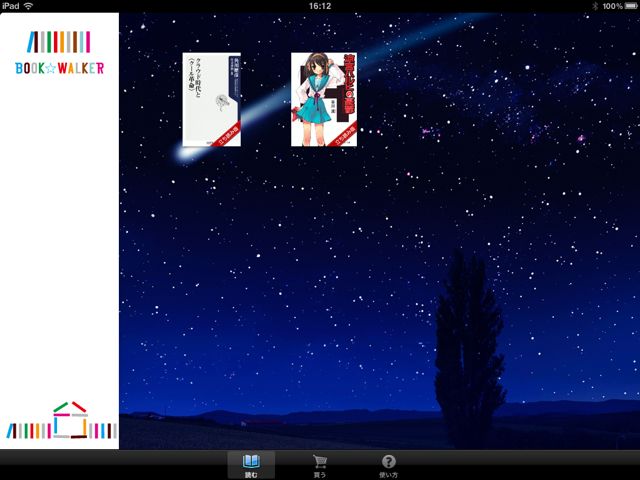The width and height of the screenshot is (640, 480).
Task: Open the 読む (Read) tab
Action: click(251, 465)
